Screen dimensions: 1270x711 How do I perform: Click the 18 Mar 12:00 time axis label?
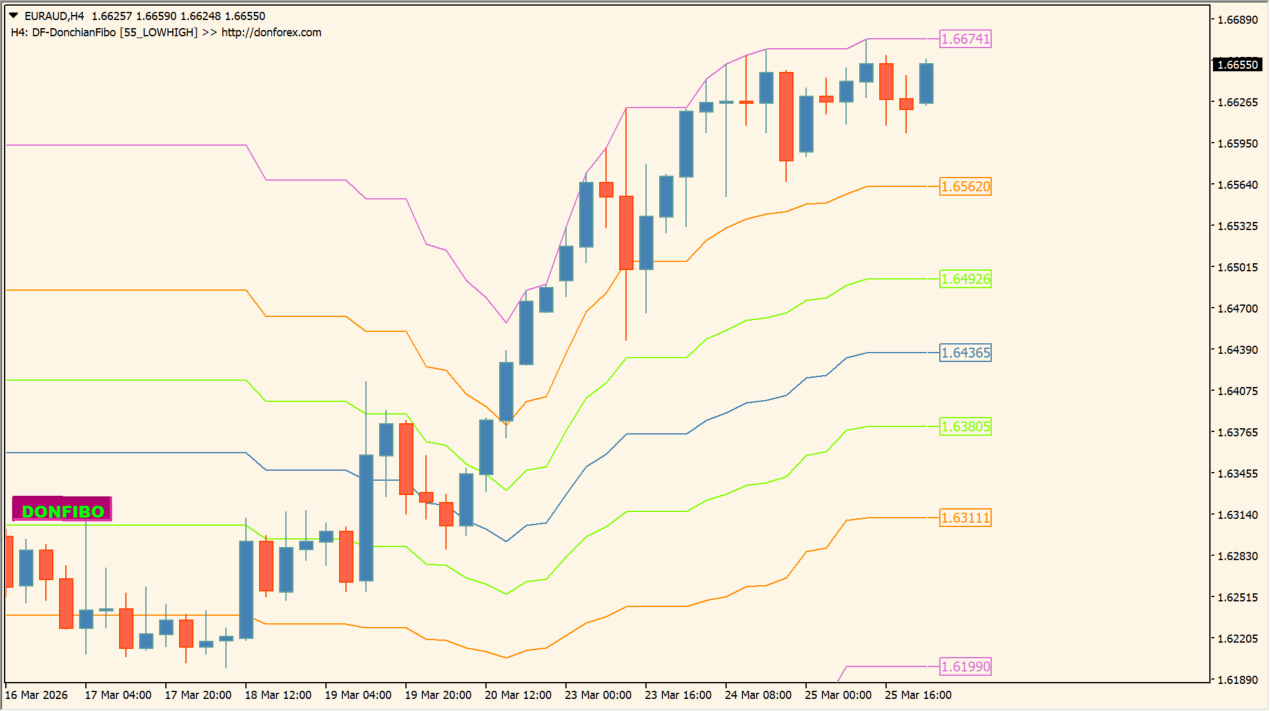[278, 694]
